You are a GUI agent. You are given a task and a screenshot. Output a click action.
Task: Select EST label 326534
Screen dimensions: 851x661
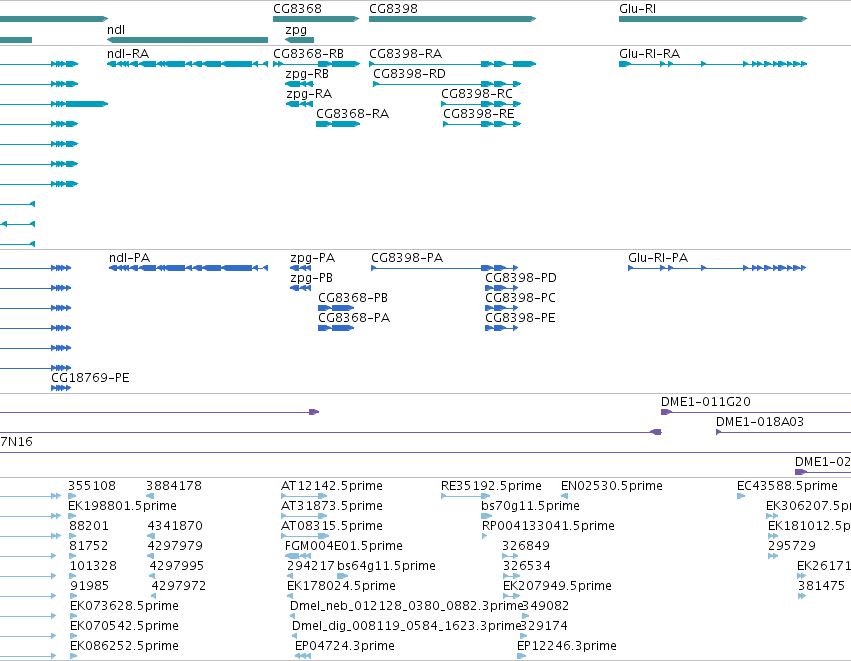point(526,566)
